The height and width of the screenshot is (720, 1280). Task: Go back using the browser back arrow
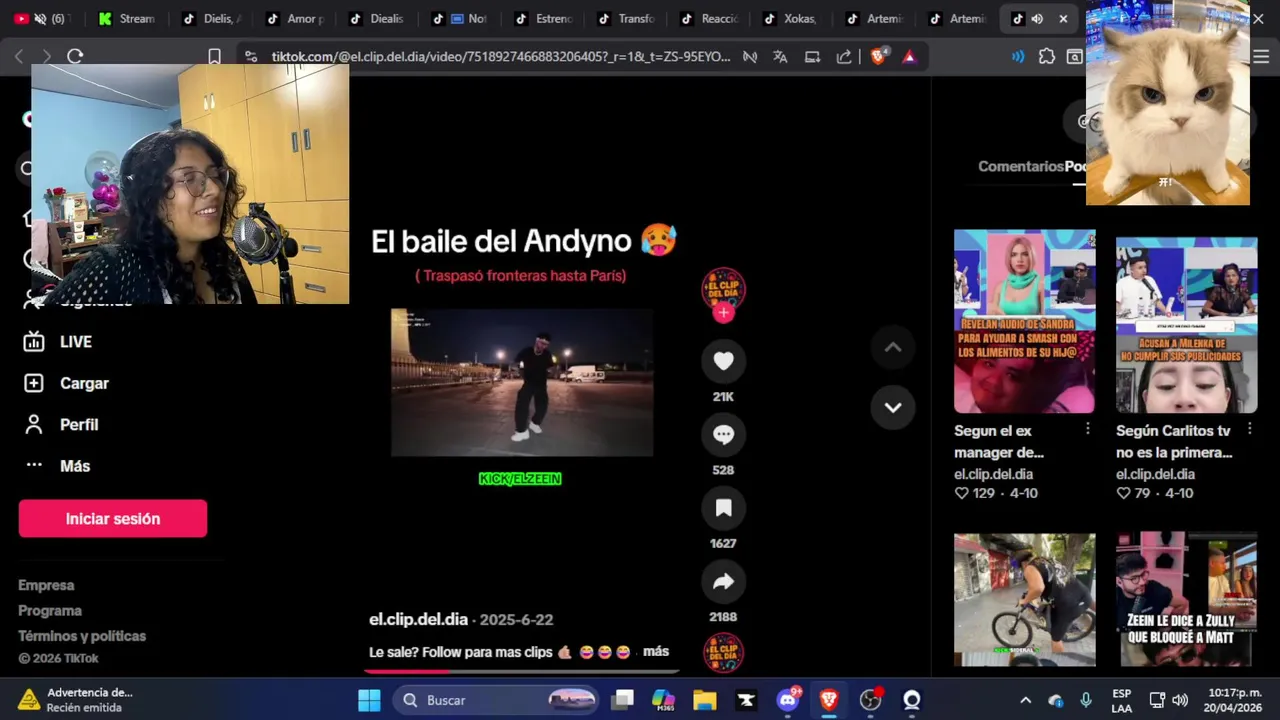[x=19, y=57]
